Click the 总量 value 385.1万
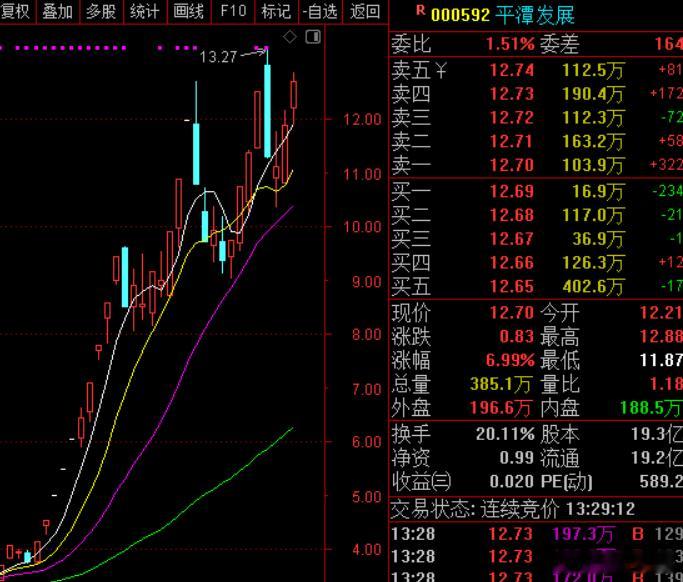The height and width of the screenshot is (582, 683). [500, 384]
